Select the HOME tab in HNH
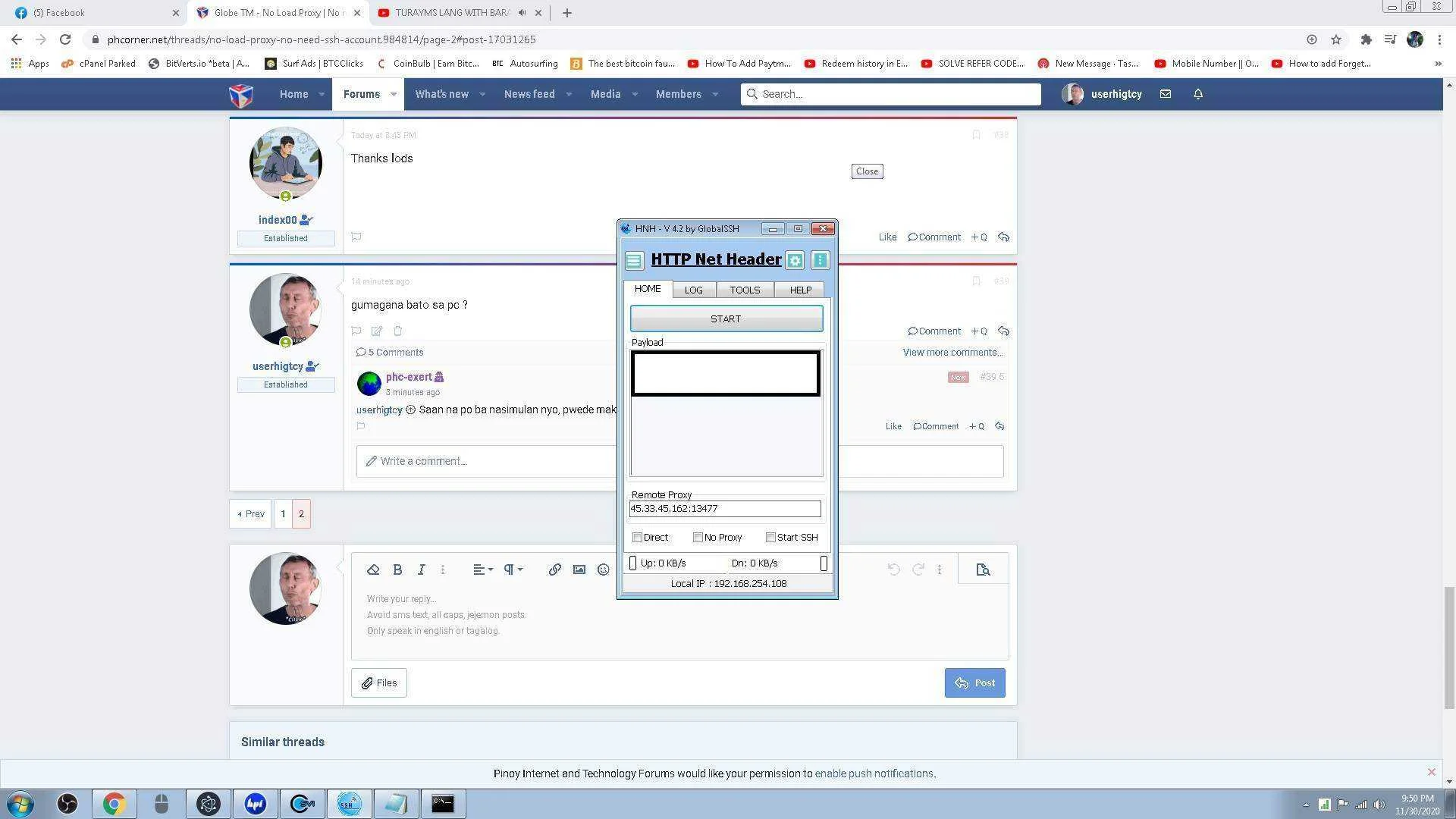Image resolution: width=1456 pixels, height=819 pixels. coord(648,289)
